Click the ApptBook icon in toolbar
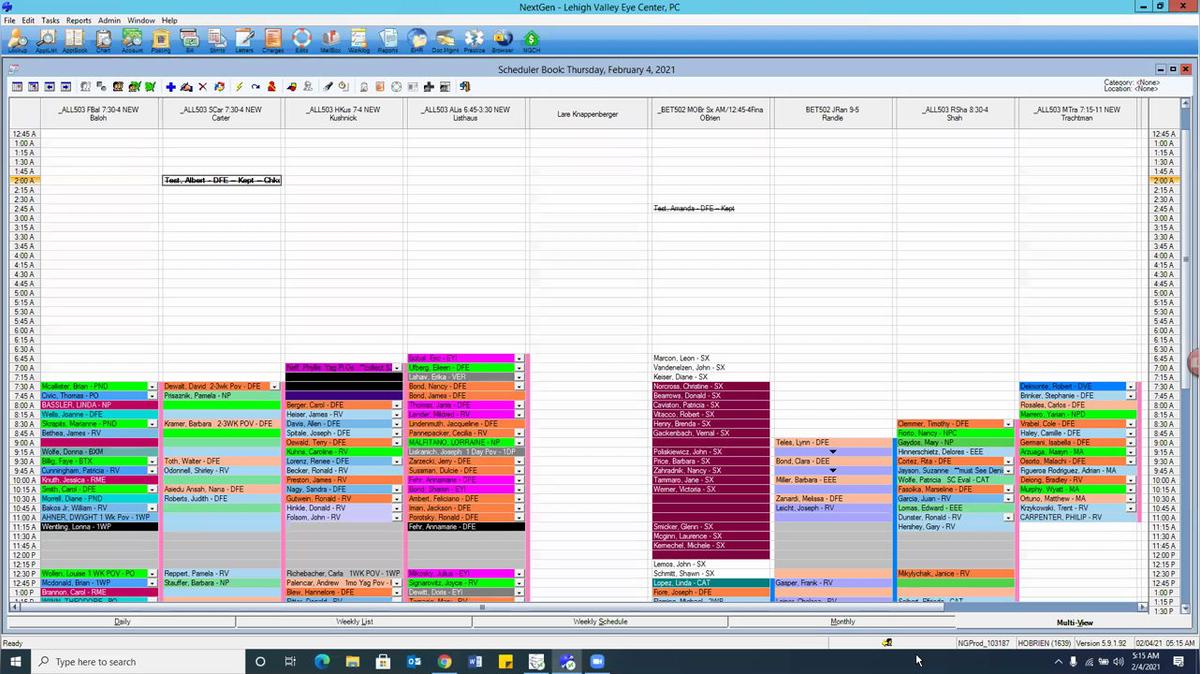 (75, 39)
